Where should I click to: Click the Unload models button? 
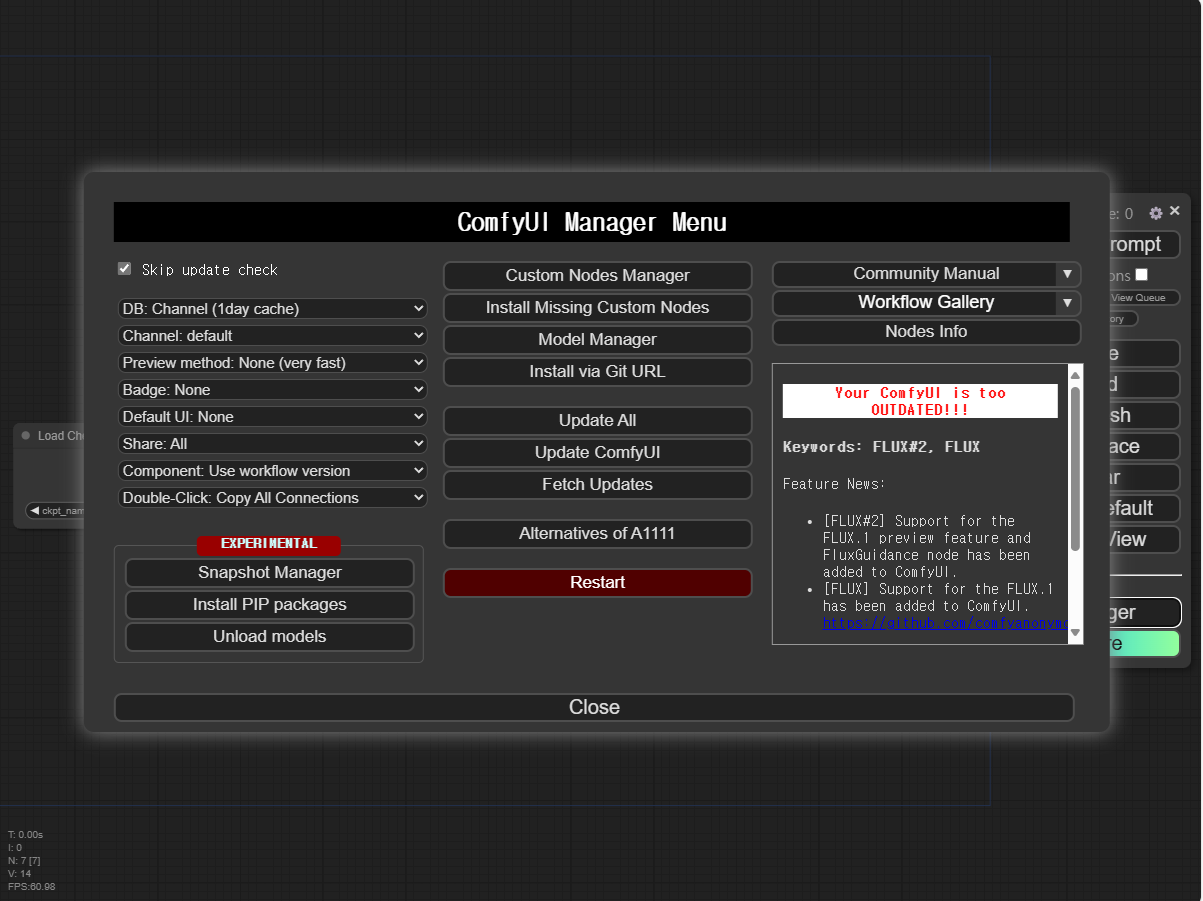click(269, 637)
